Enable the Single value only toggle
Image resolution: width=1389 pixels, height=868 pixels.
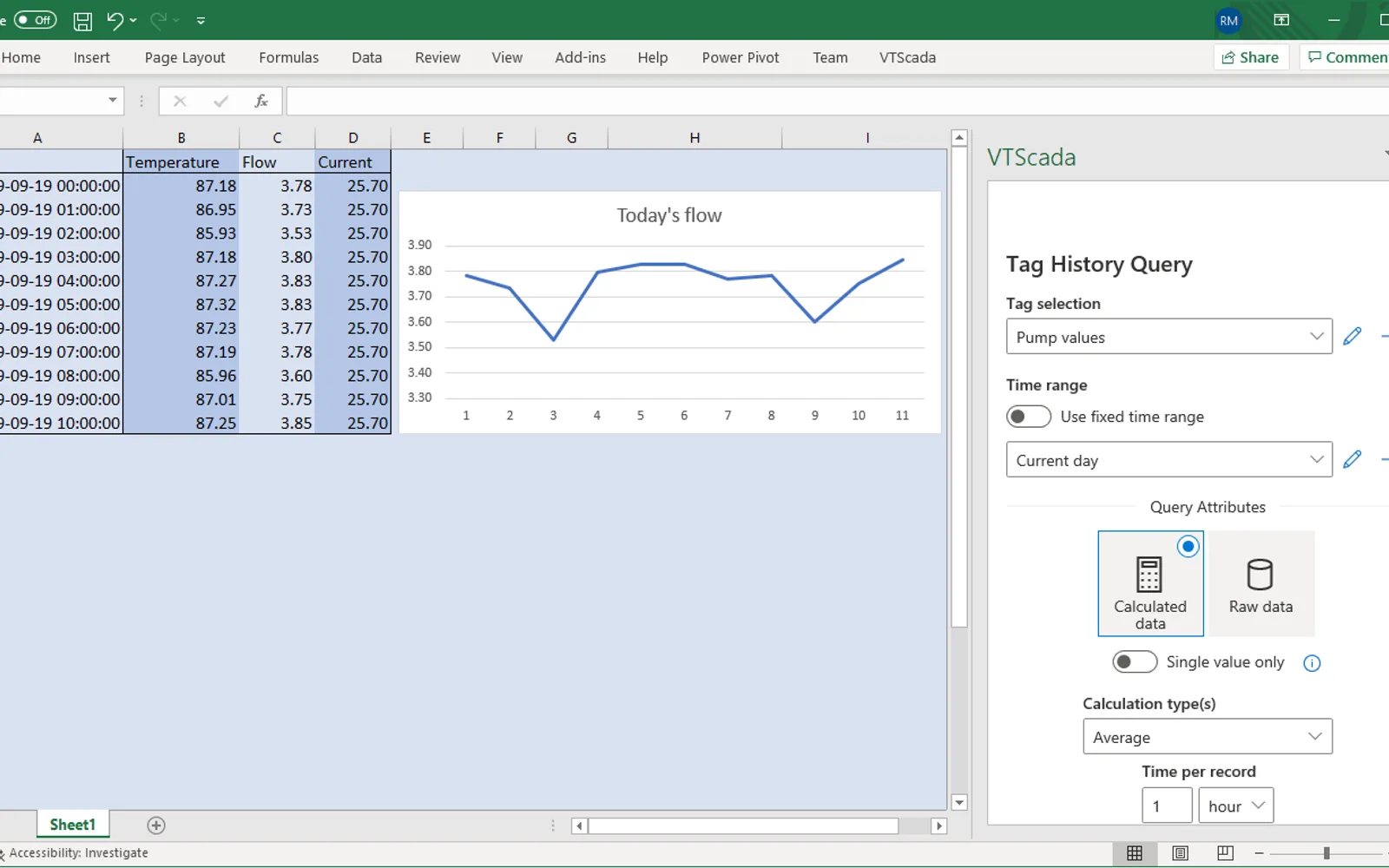[x=1135, y=661]
